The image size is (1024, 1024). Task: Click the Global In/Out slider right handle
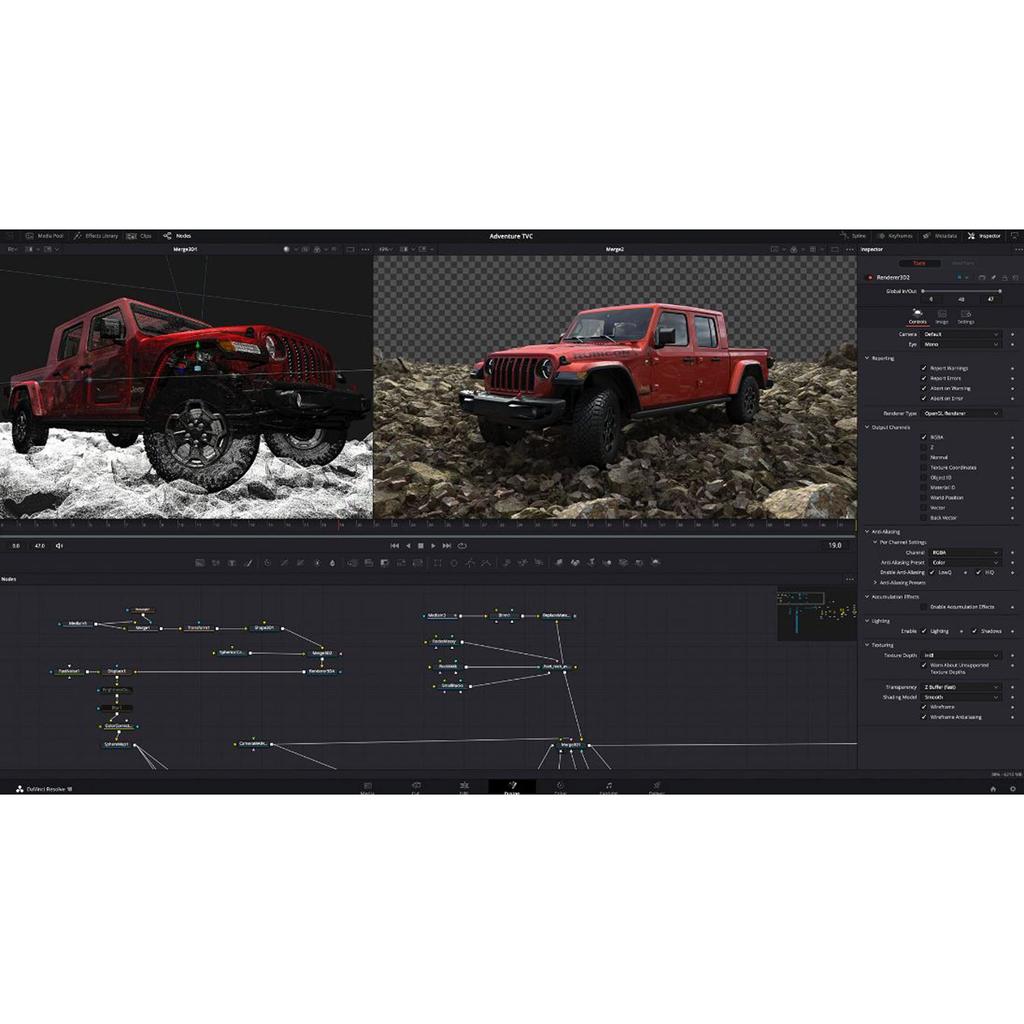(1000, 291)
